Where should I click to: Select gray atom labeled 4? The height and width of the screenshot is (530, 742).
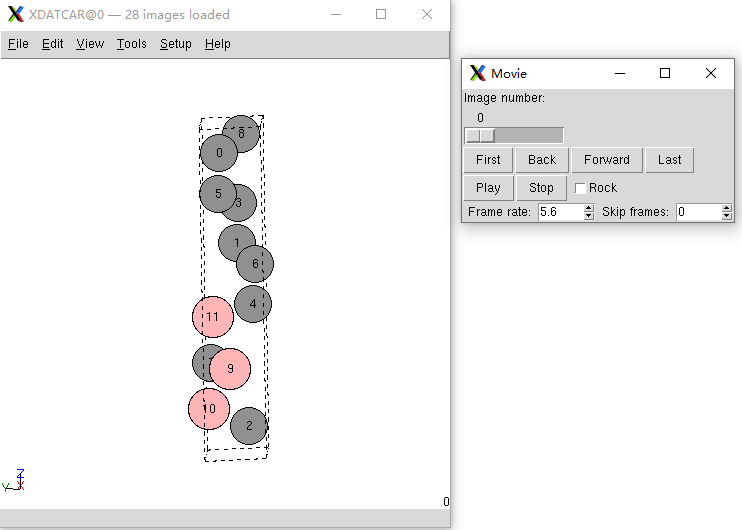pyautogui.click(x=253, y=304)
